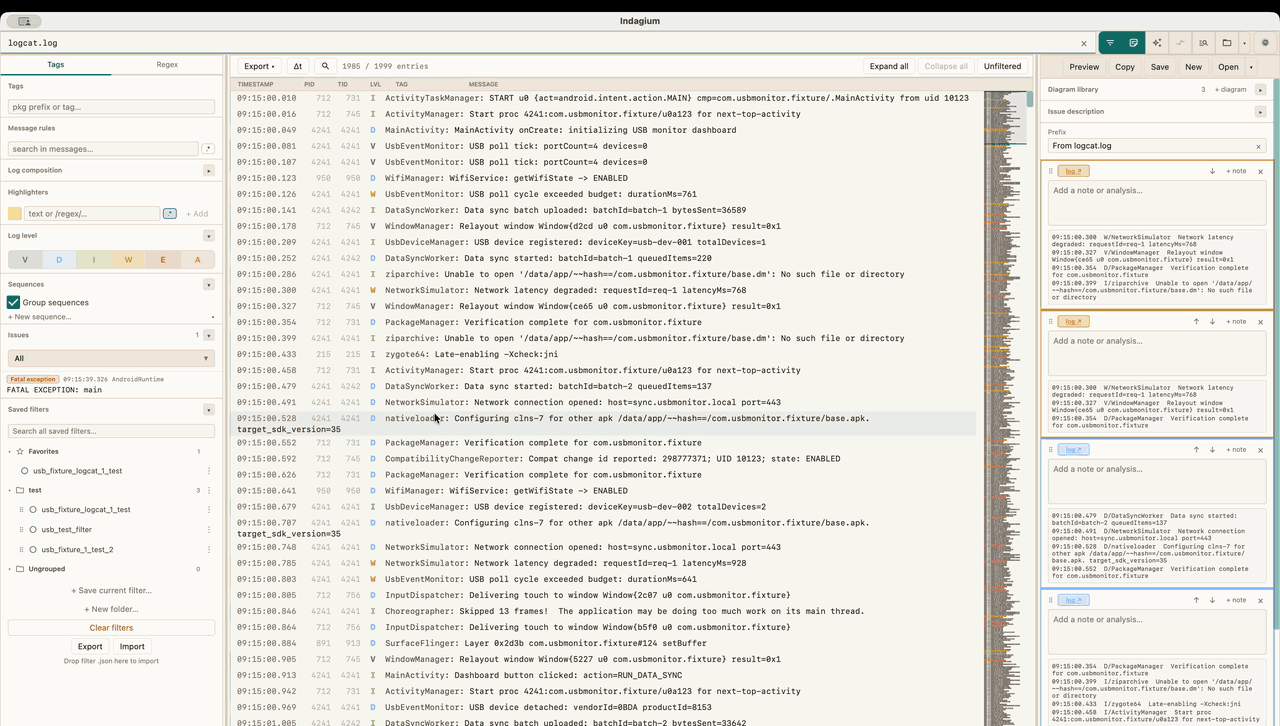The height and width of the screenshot is (726, 1280).
Task: Collapse the Issues section
Action: [x=209, y=336]
